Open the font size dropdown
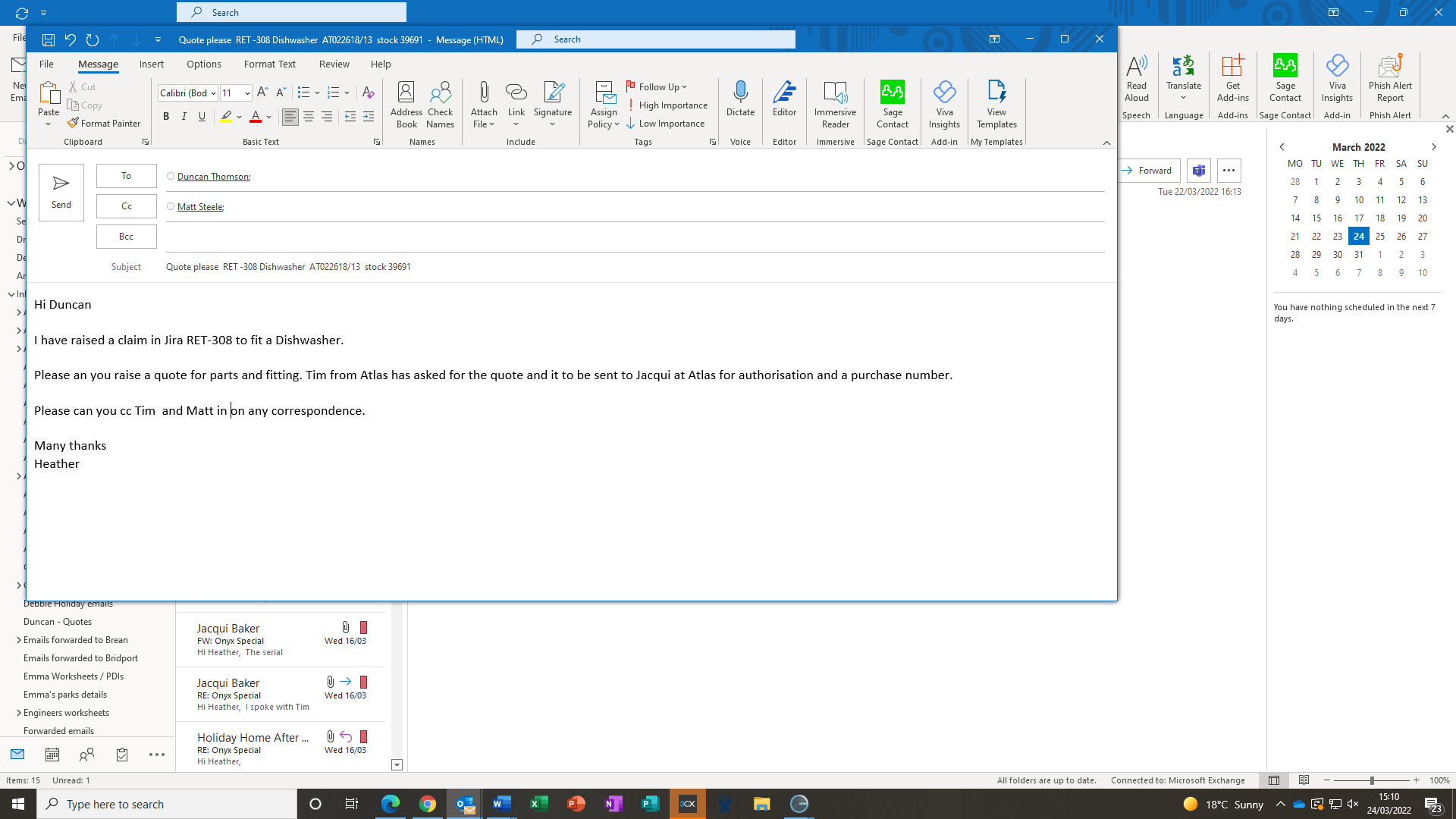This screenshot has height=819, width=1456. [247, 93]
